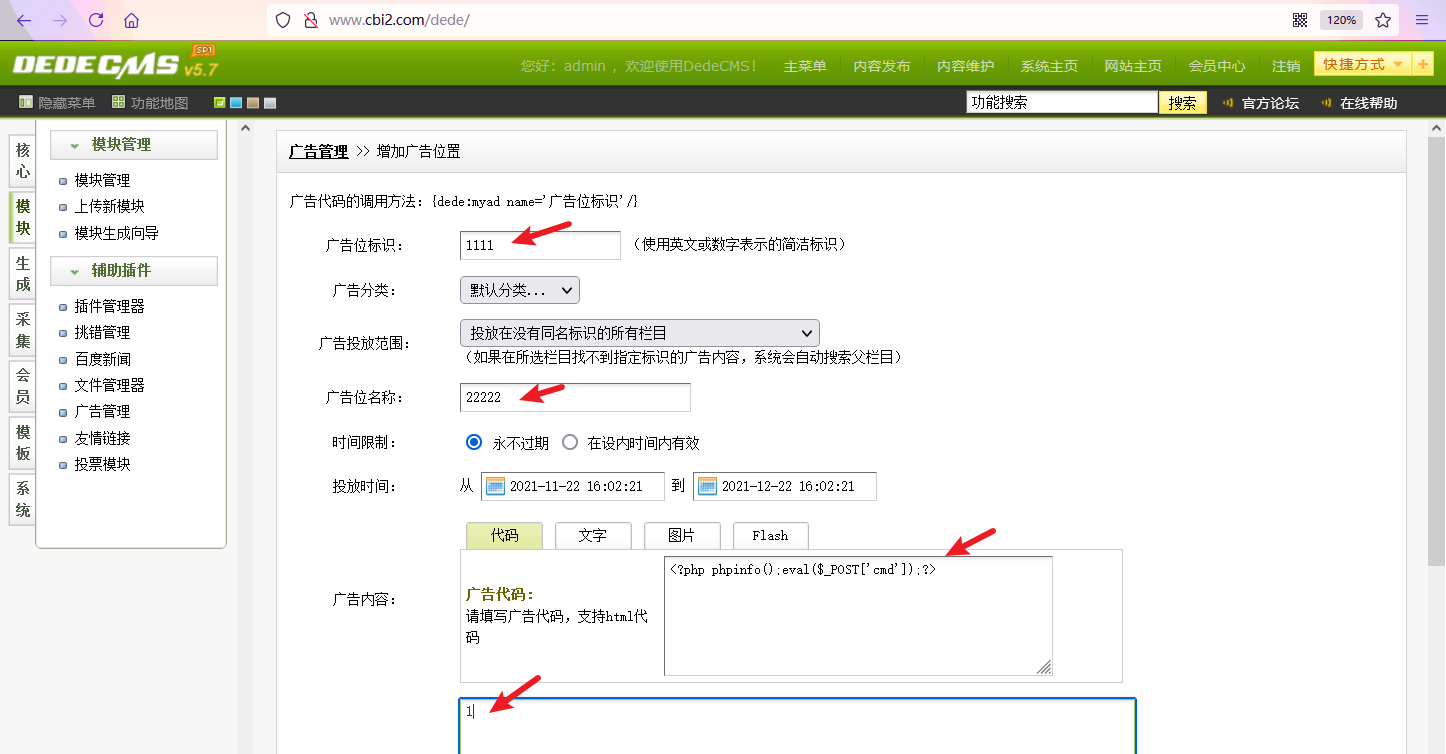Open calendar icon for the end date
The height and width of the screenshot is (754, 1446).
pos(707,487)
